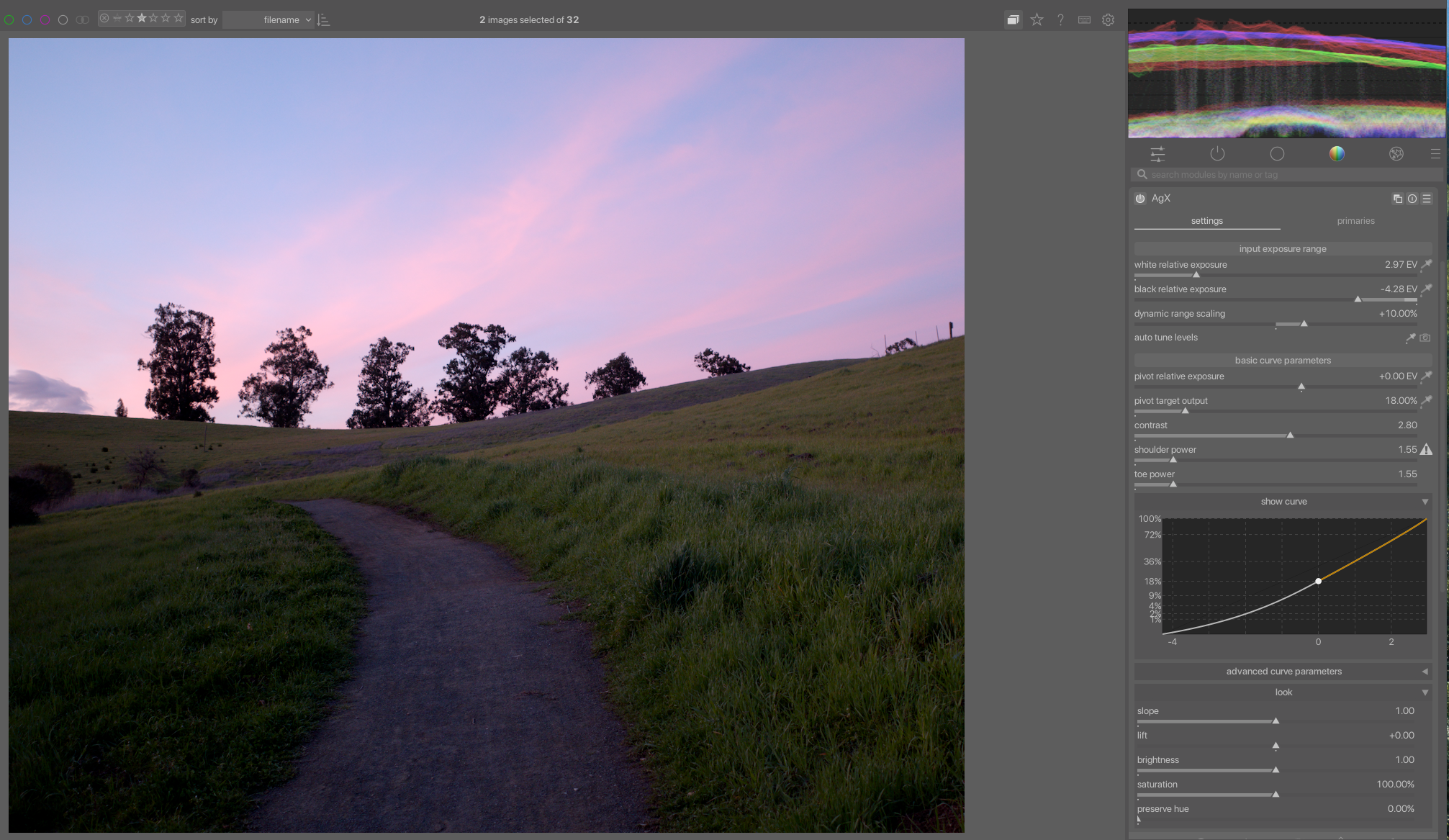The width and height of the screenshot is (1449, 840).
Task: Toggle the green color label filter
Action: pos(9,20)
